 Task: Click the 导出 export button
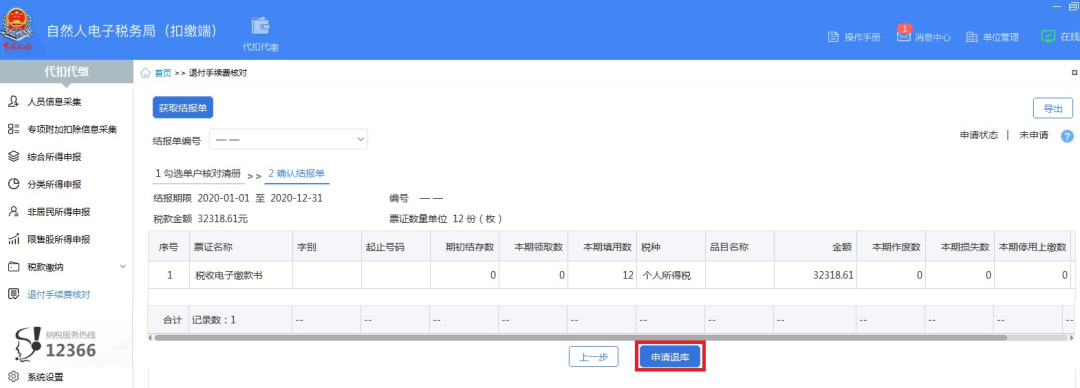(x=1052, y=109)
